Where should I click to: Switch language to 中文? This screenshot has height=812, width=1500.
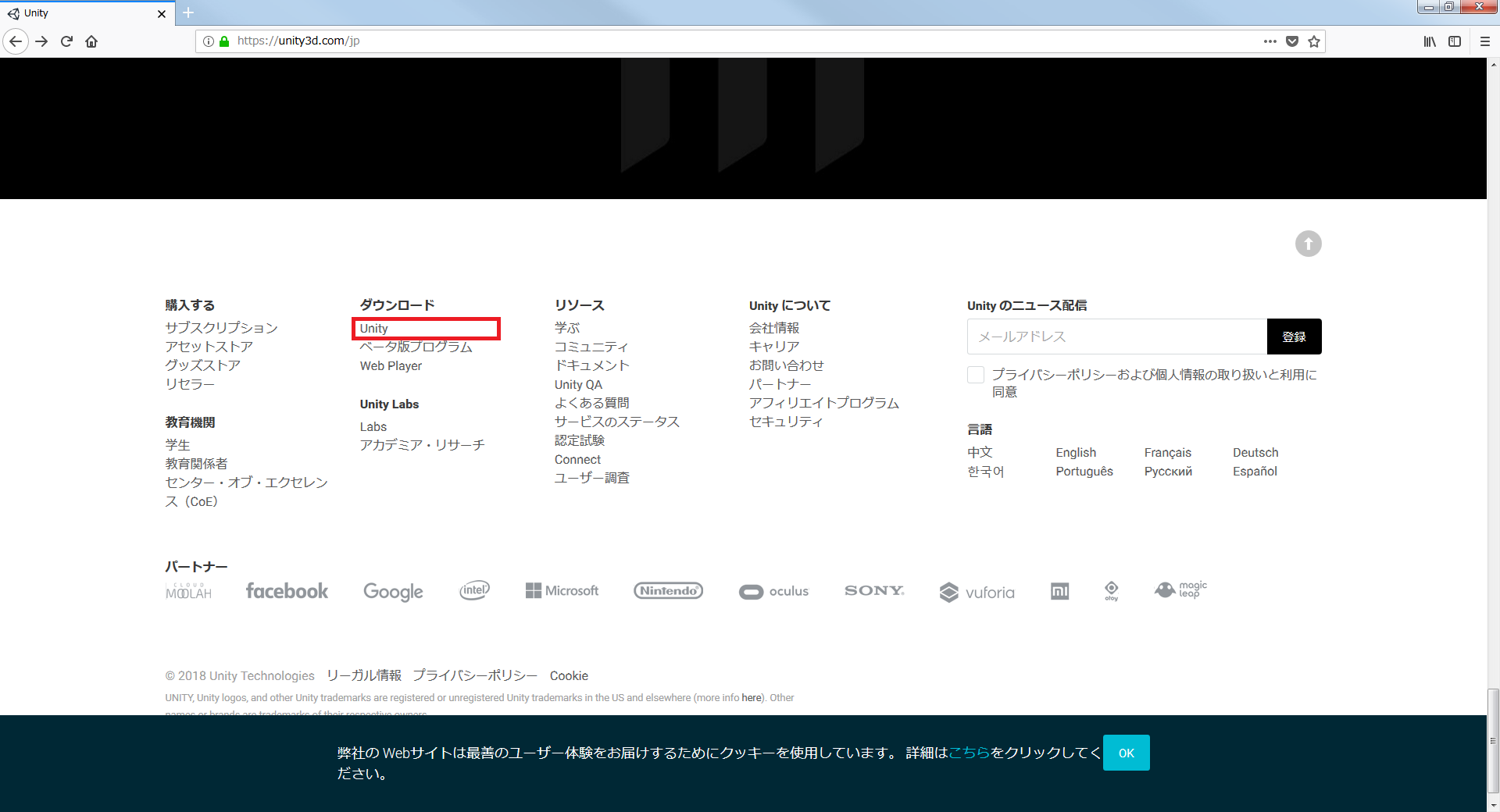980,453
